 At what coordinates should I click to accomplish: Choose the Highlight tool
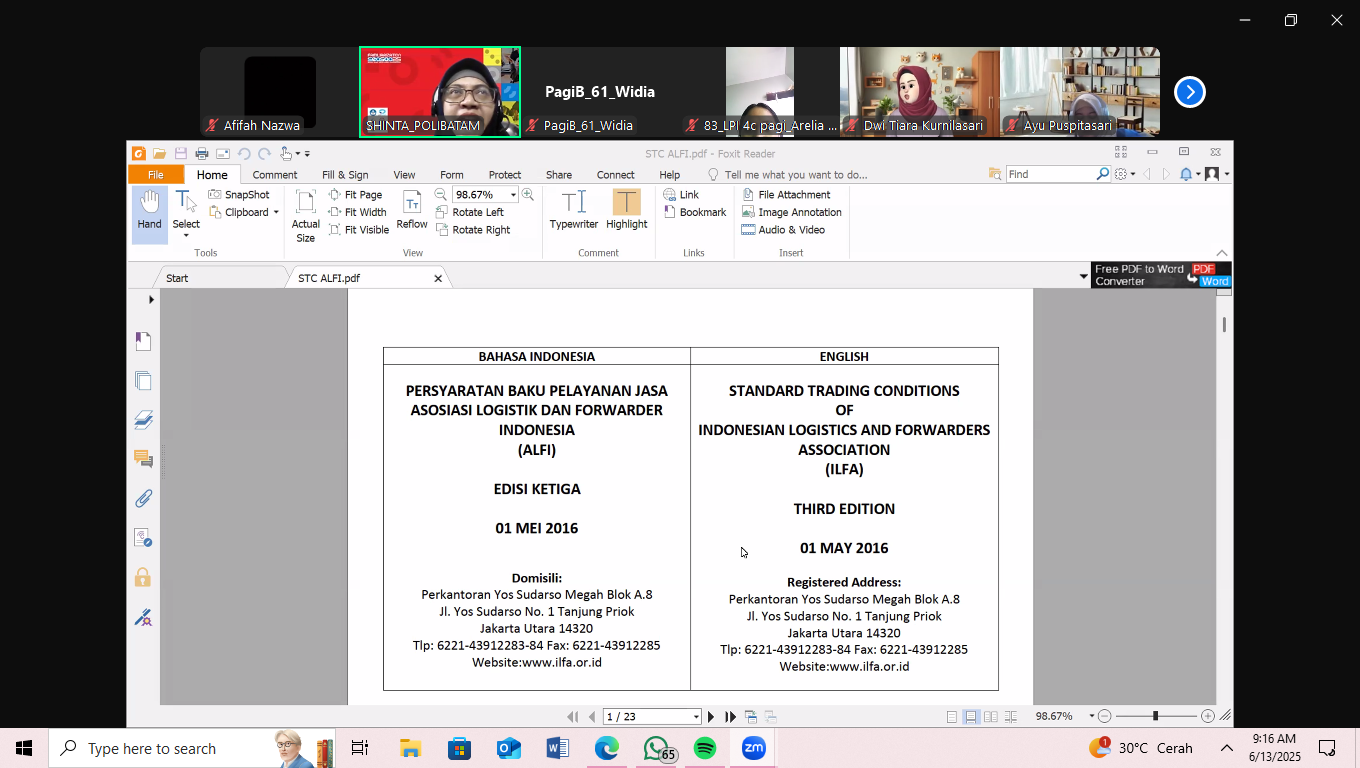[626, 211]
